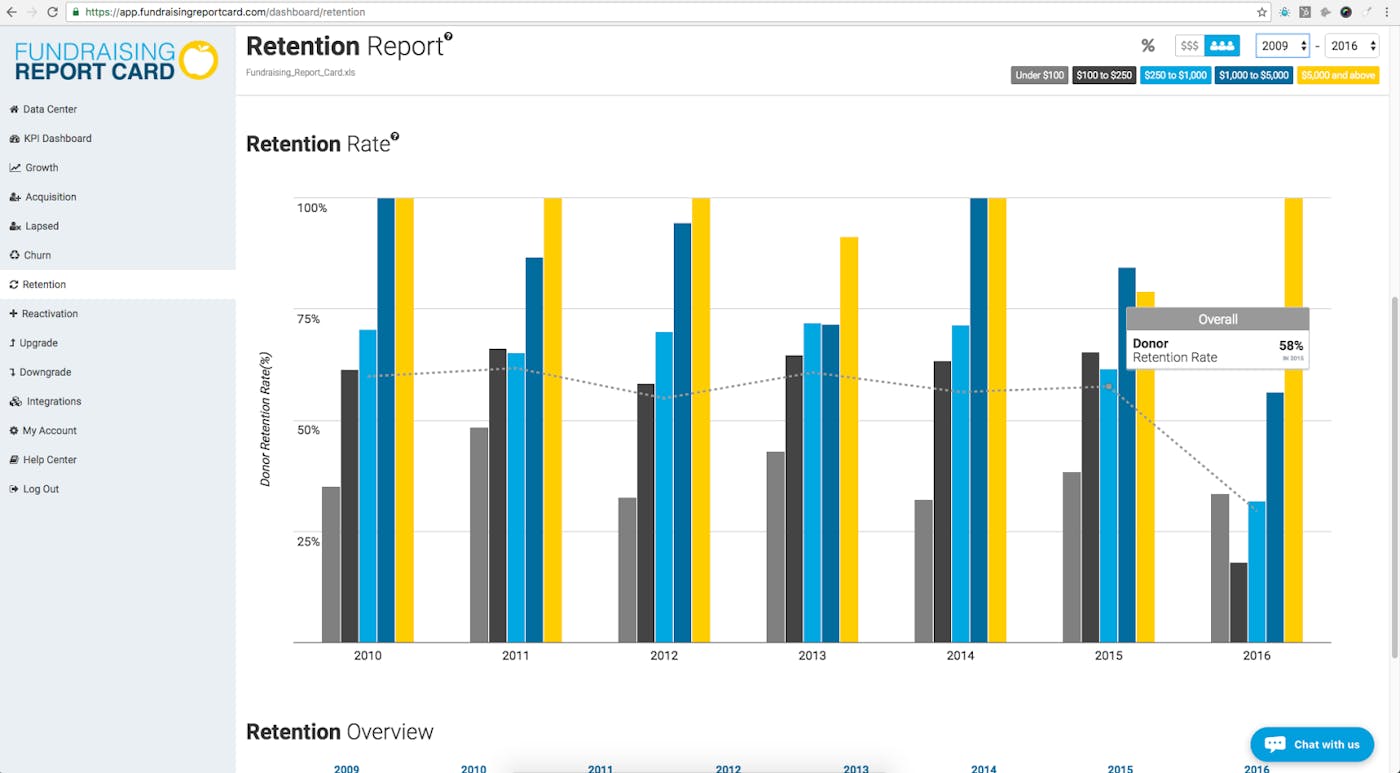
Task: Click the browser forward arrow
Action: (32, 12)
